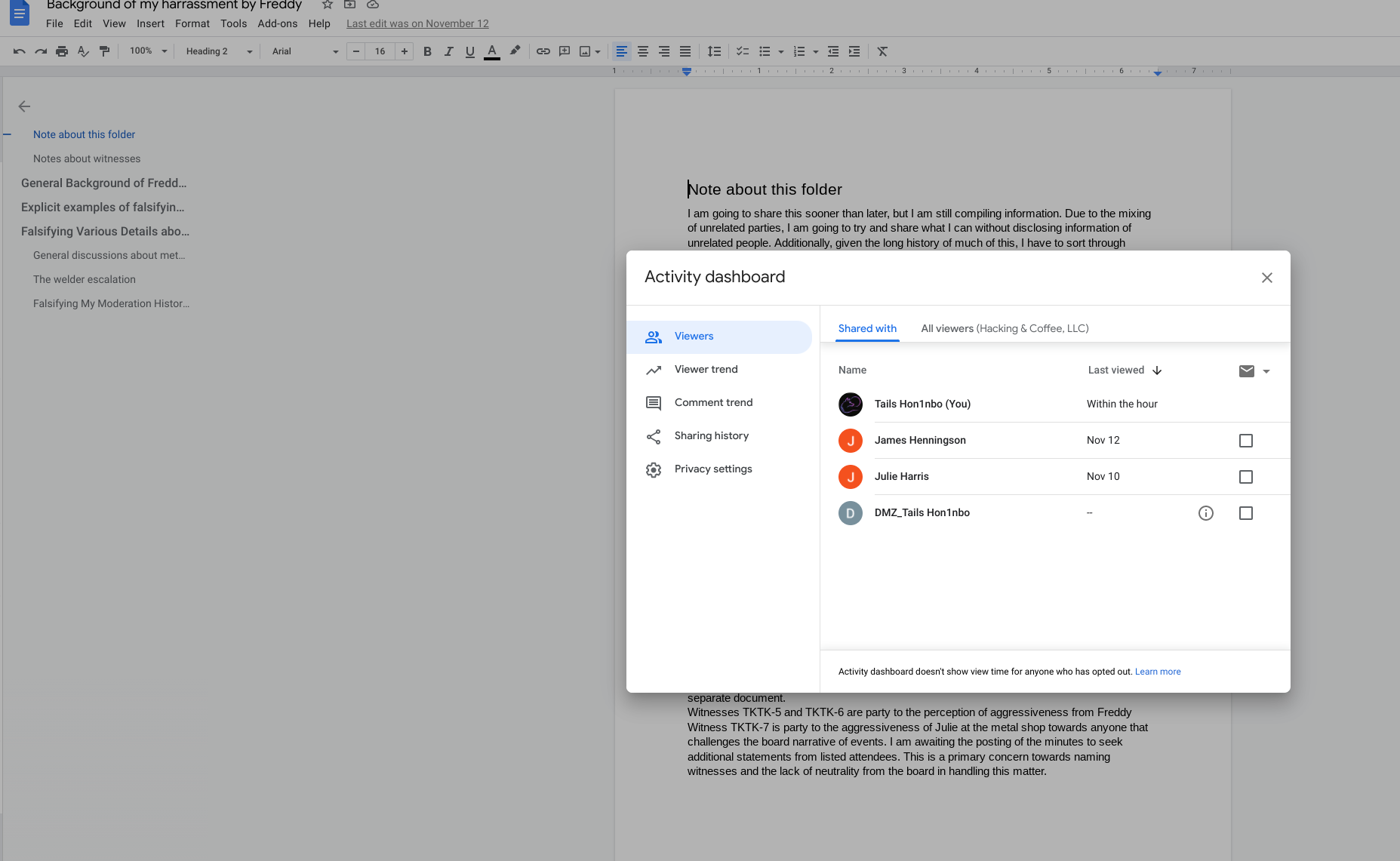Viewport: 1400px width, 861px height.
Task: Expand the Arial font dropdown
Action: [x=305, y=51]
